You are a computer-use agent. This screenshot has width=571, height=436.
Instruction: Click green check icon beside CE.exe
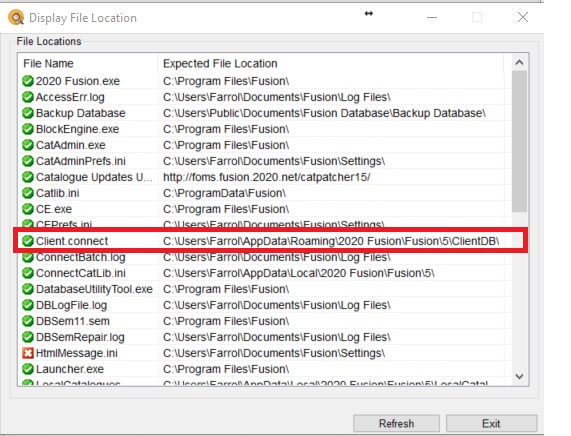click(28, 209)
